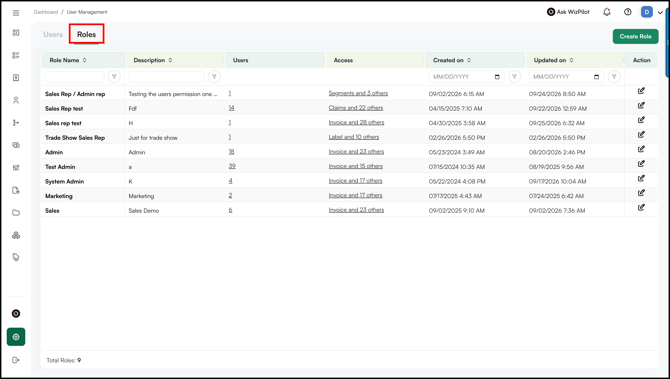Click the 'Total Roles: 9' footer text

64,360
